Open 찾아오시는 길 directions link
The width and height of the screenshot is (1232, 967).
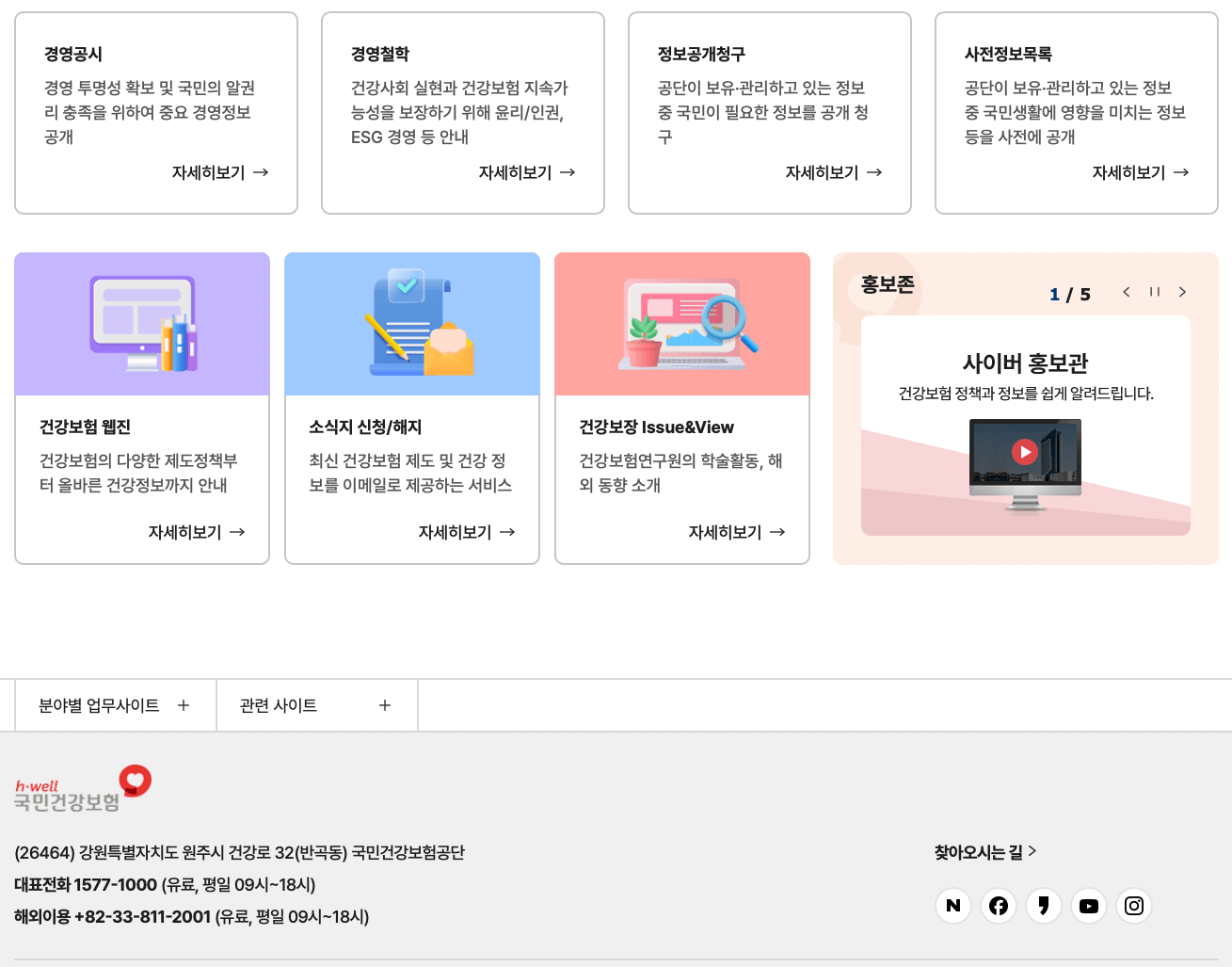click(984, 850)
